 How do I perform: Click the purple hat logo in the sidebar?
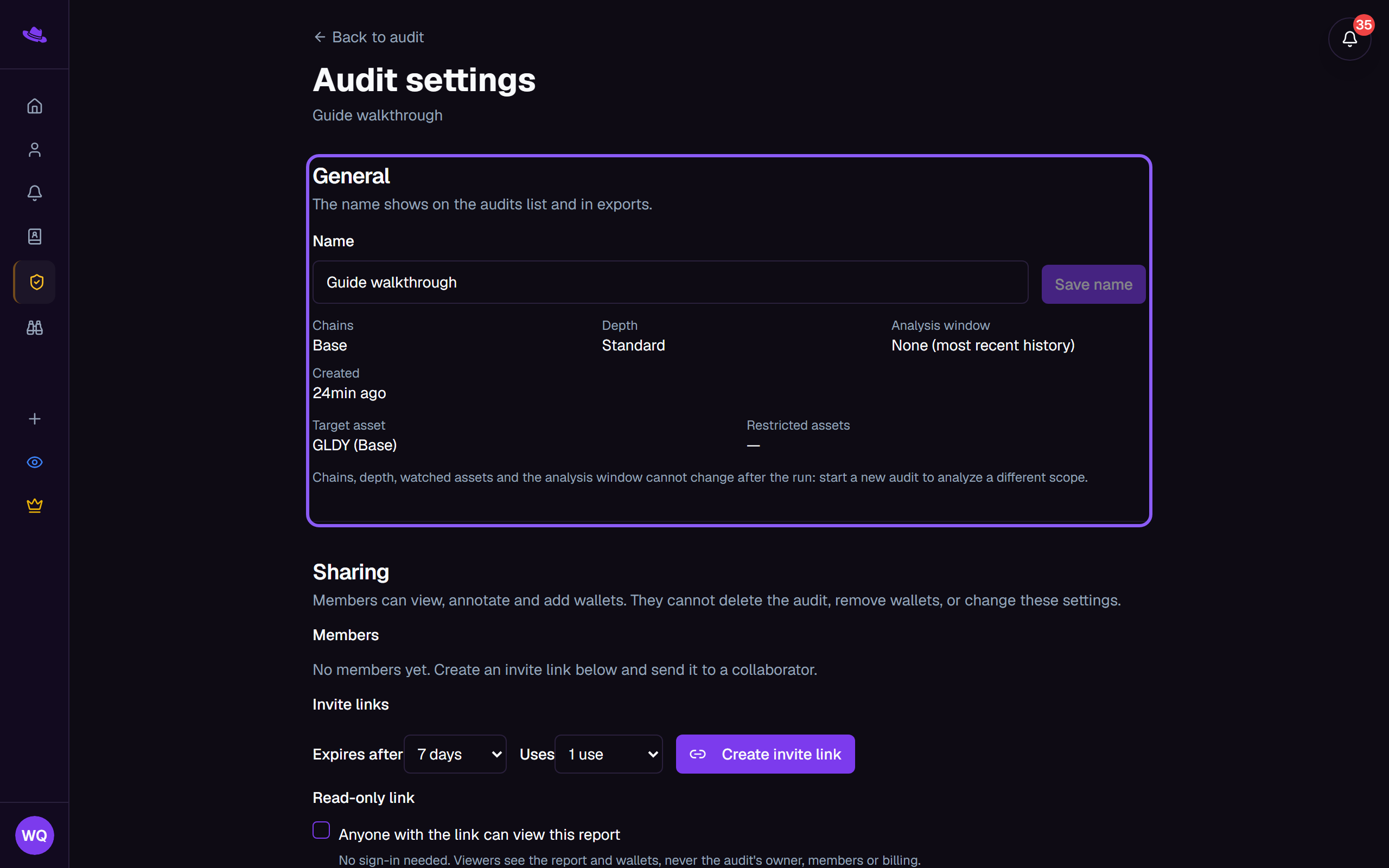(34, 35)
